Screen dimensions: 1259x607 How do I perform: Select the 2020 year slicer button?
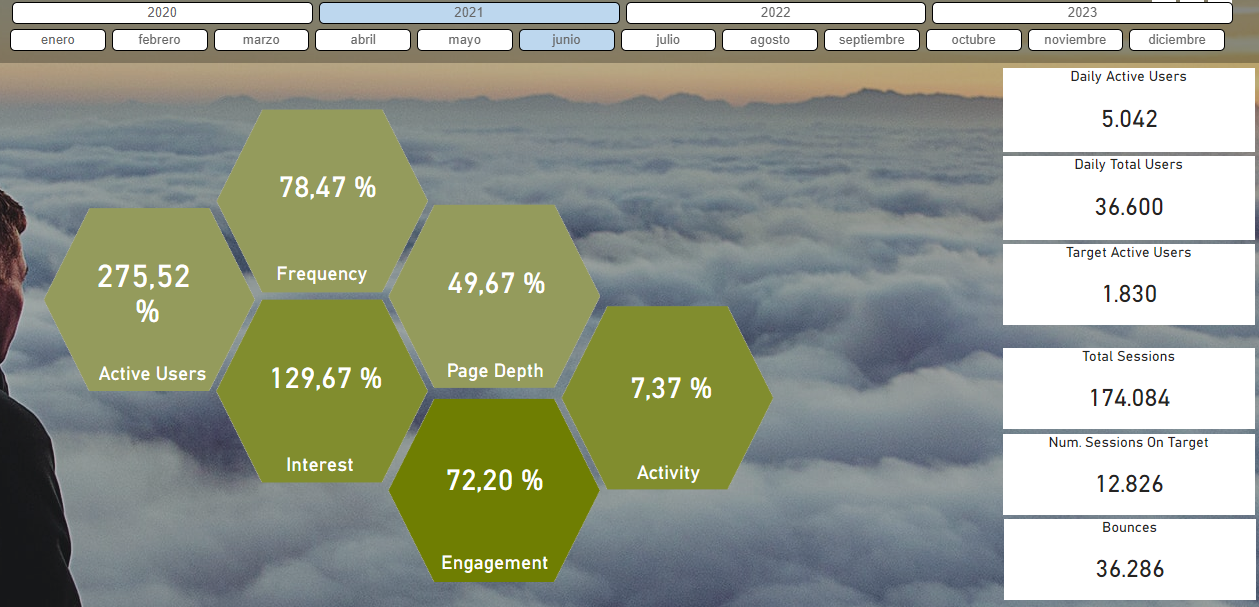(x=162, y=13)
